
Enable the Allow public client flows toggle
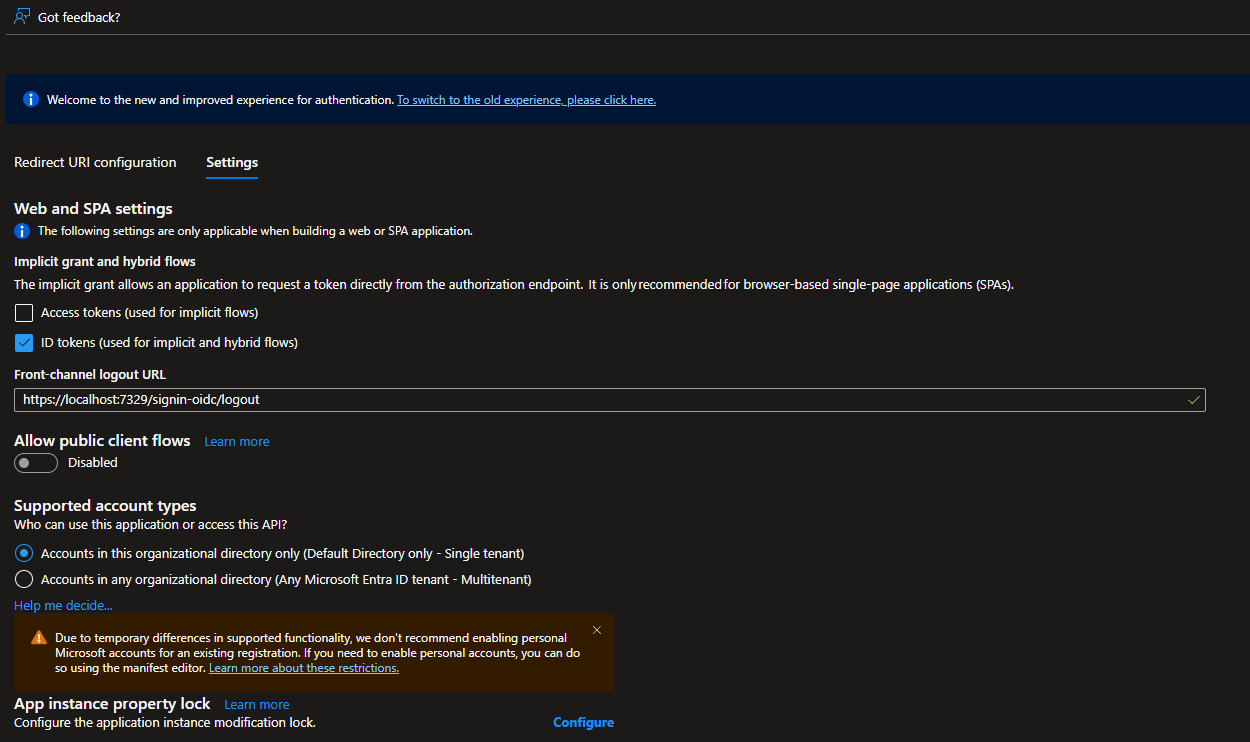[36, 462]
